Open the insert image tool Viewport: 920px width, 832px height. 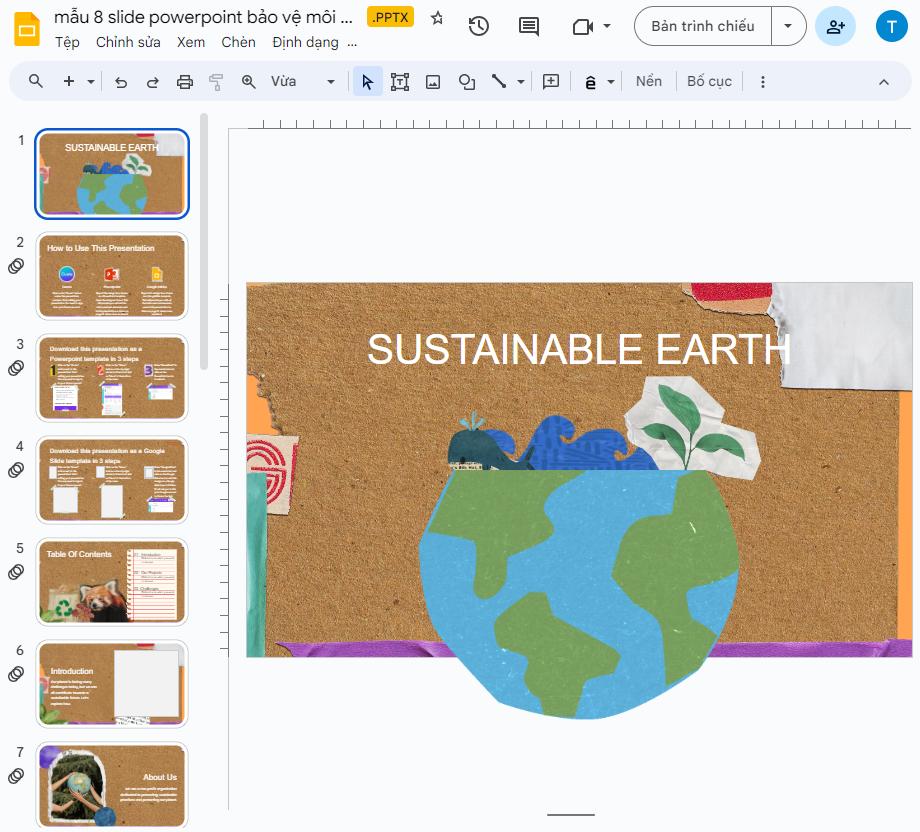pyautogui.click(x=432, y=81)
